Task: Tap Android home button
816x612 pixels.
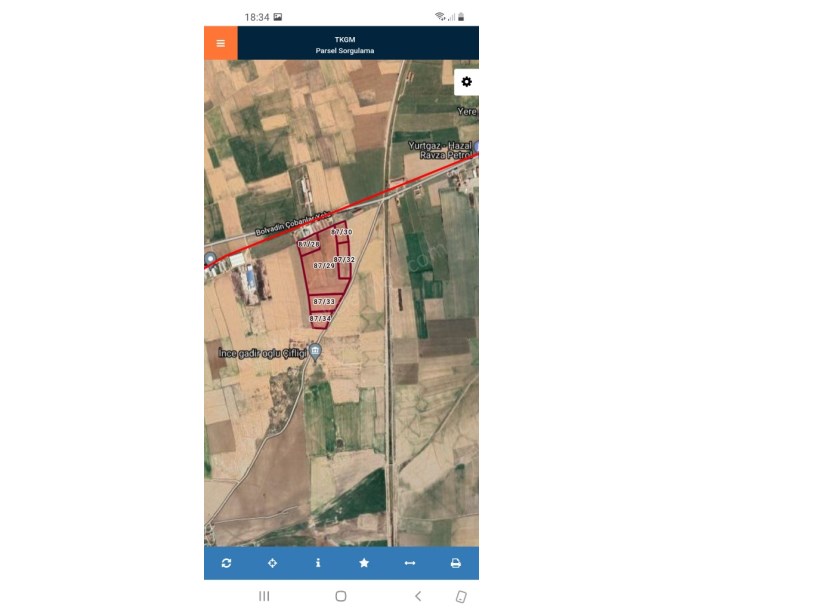Action: [341, 596]
